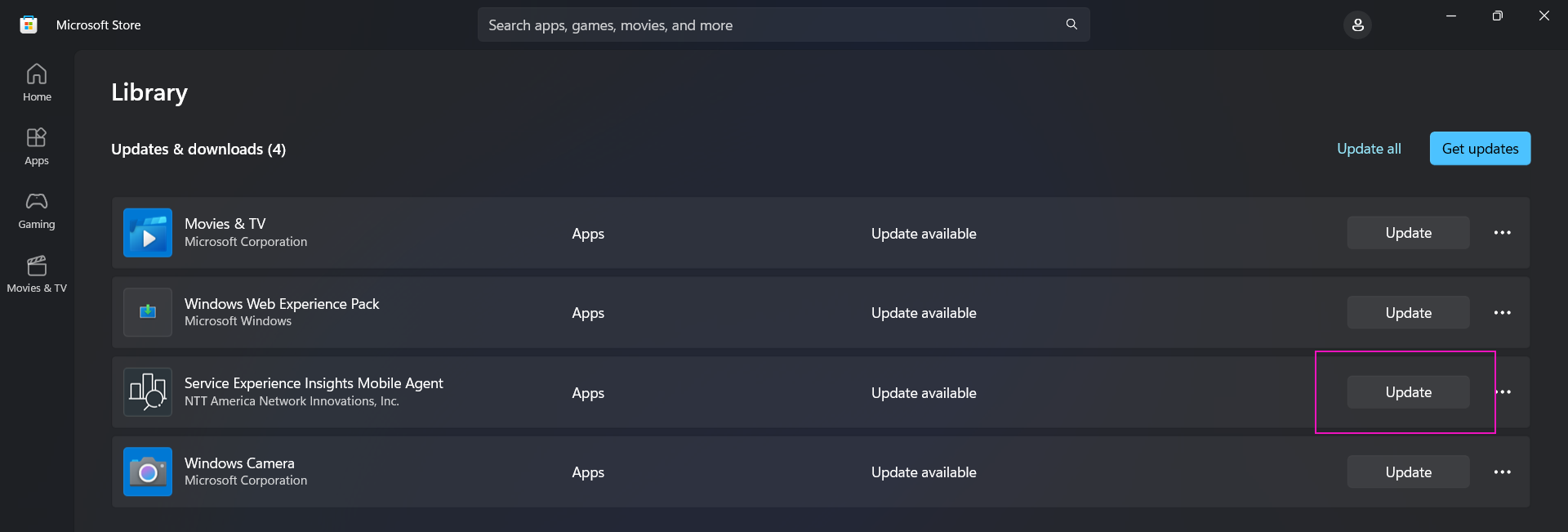This screenshot has width=1568, height=532.
Task: Open more options for Service Experience Insights
Action: (1502, 392)
